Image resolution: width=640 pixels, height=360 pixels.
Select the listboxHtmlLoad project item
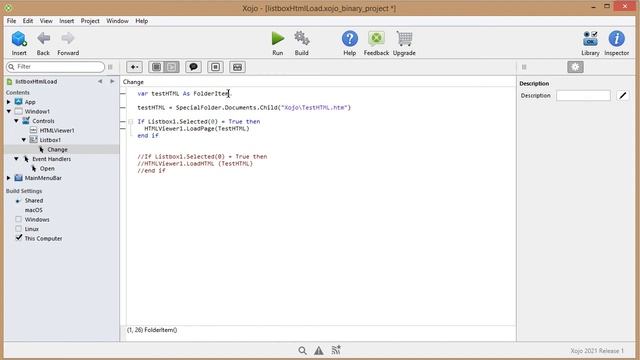(x=36, y=82)
